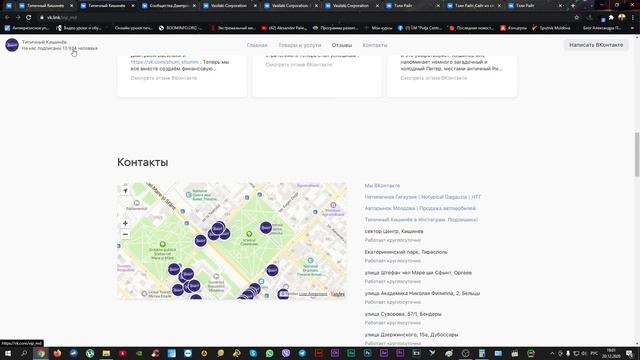Screen dimensions: 640x360
Task: Open a new browser tab with plus
Action: (573, 6)
